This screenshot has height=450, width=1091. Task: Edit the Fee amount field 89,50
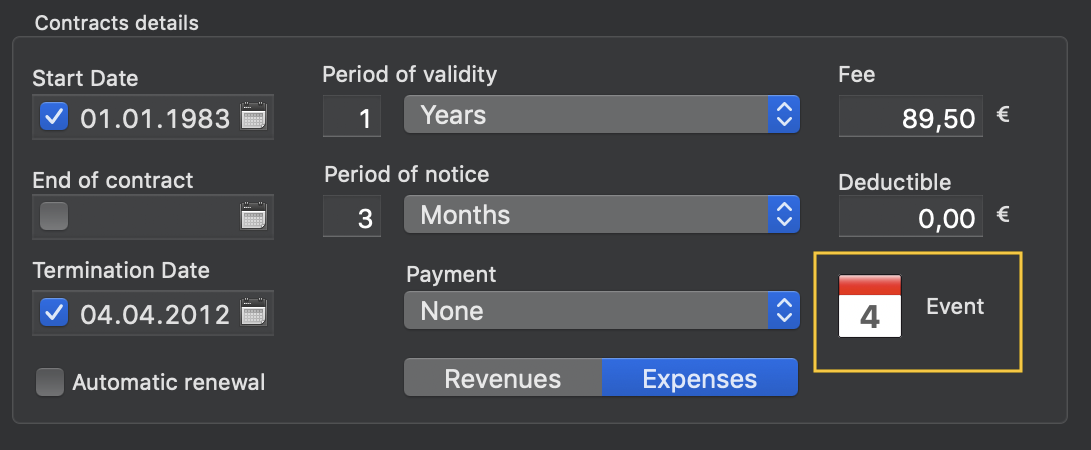point(911,116)
